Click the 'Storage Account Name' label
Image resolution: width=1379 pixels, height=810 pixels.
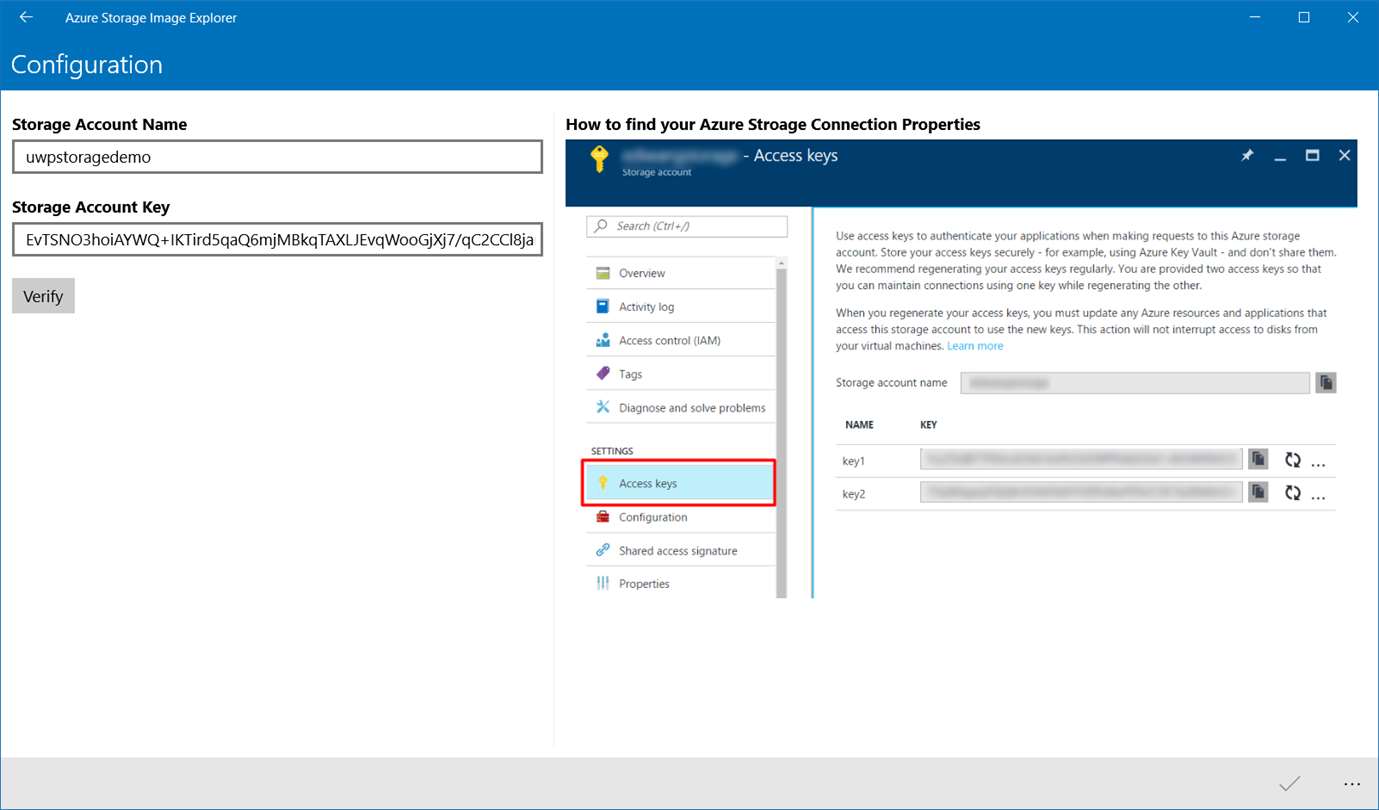click(99, 124)
